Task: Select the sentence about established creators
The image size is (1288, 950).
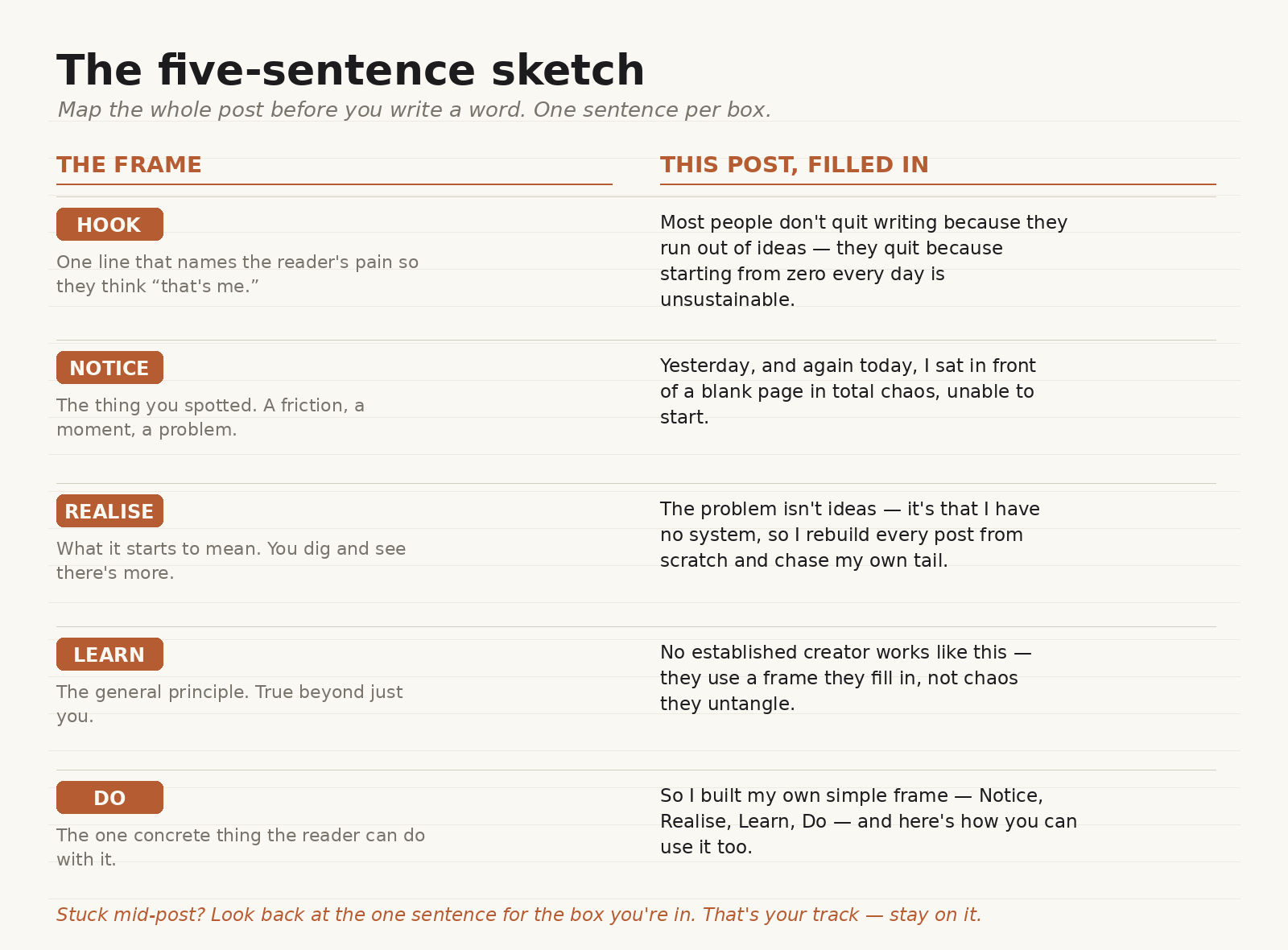Action: click(x=846, y=678)
